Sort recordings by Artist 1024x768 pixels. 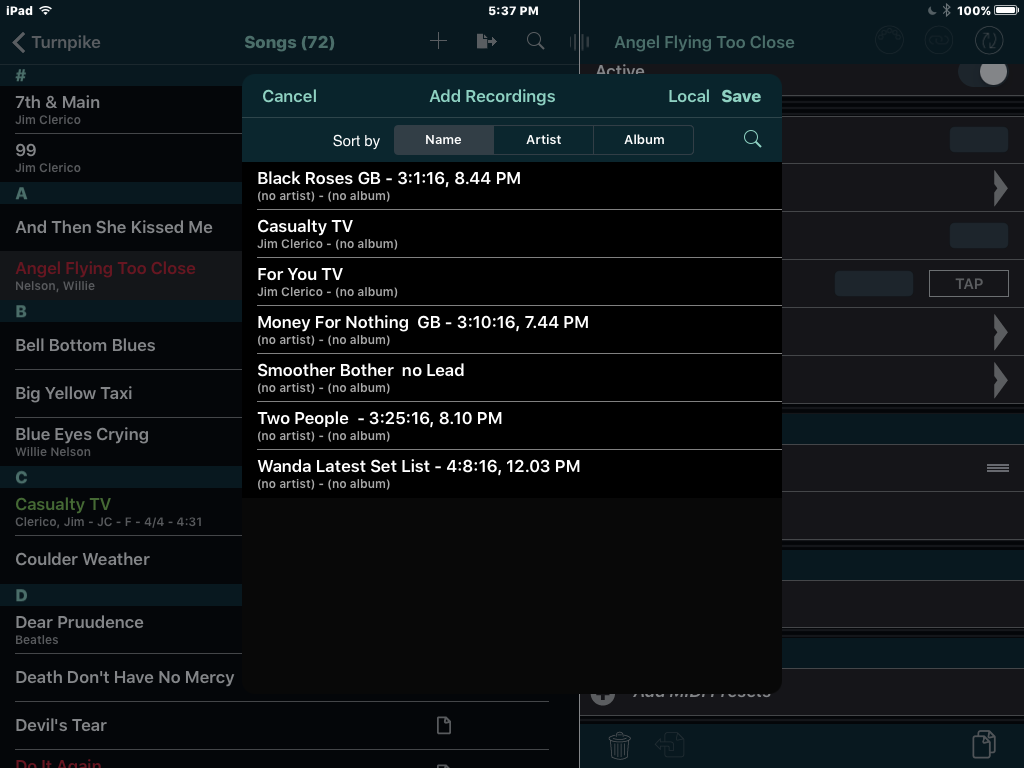pyautogui.click(x=544, y=140)
